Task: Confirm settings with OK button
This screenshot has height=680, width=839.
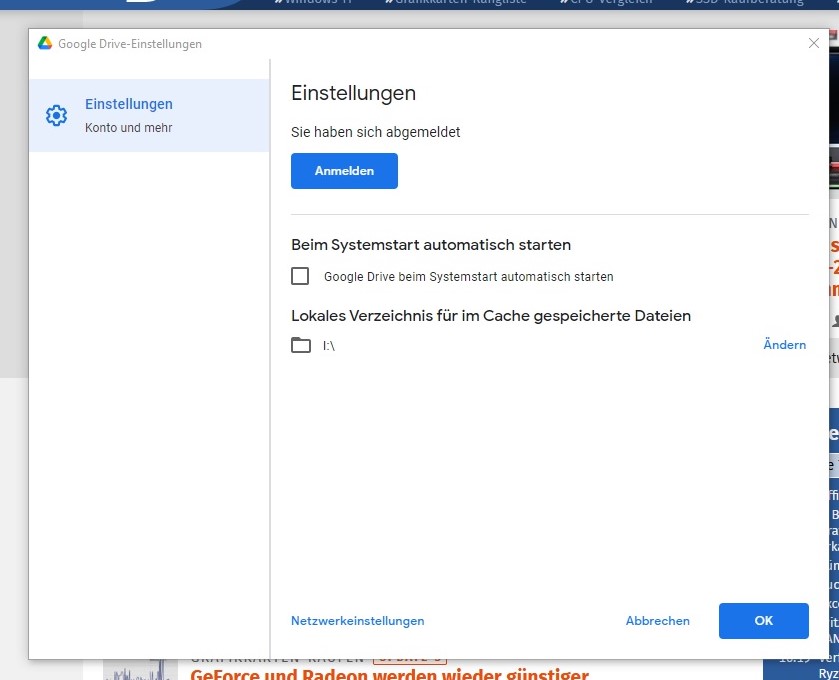Action: coord(764,621)
